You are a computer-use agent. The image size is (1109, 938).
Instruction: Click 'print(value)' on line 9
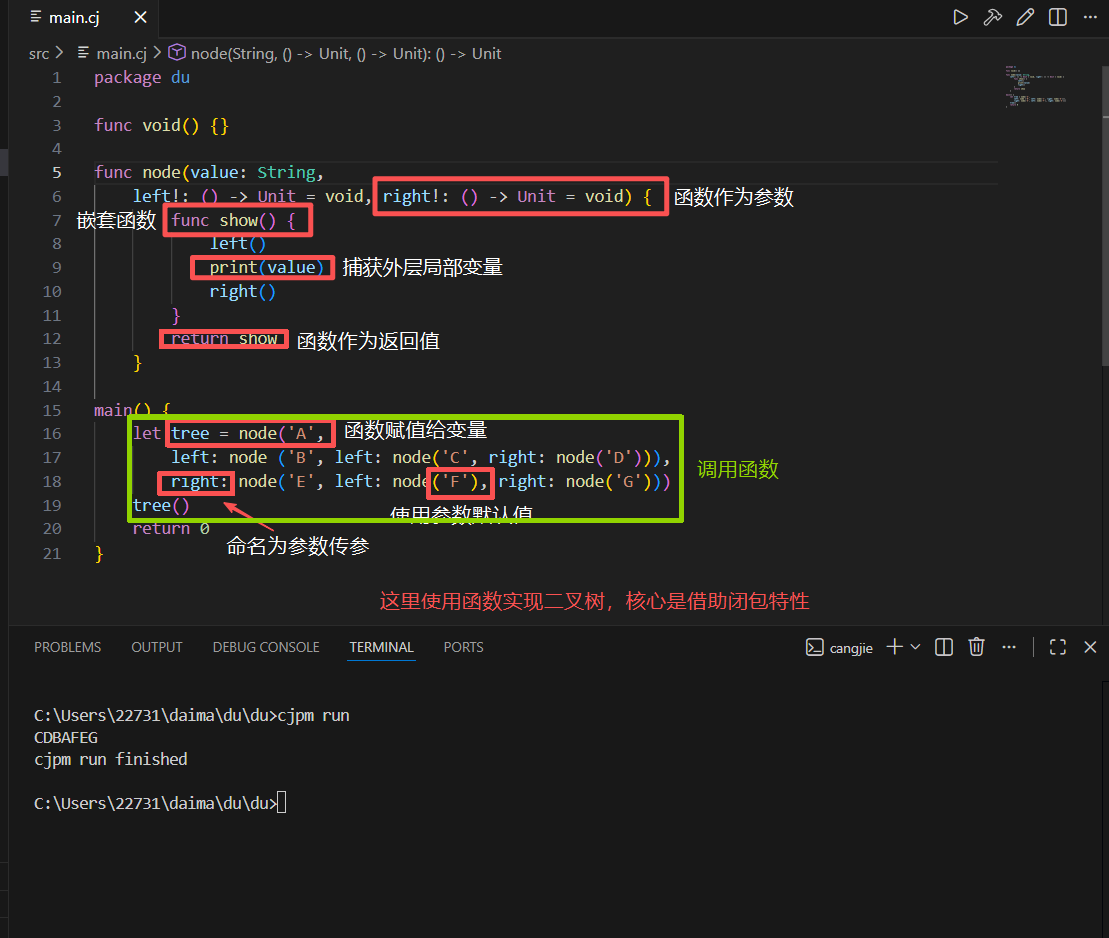coord(267,267)
